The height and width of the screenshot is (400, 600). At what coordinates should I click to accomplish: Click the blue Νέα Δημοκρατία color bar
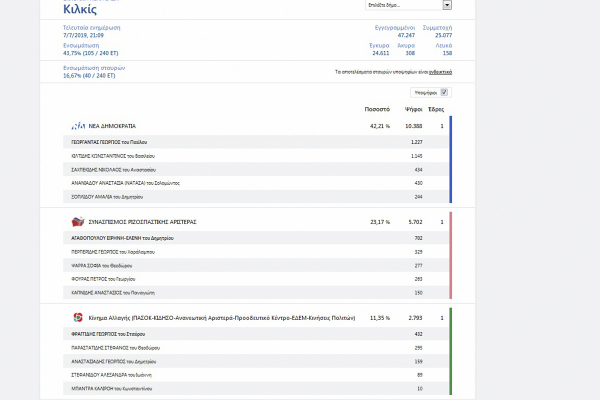[451, 160]
